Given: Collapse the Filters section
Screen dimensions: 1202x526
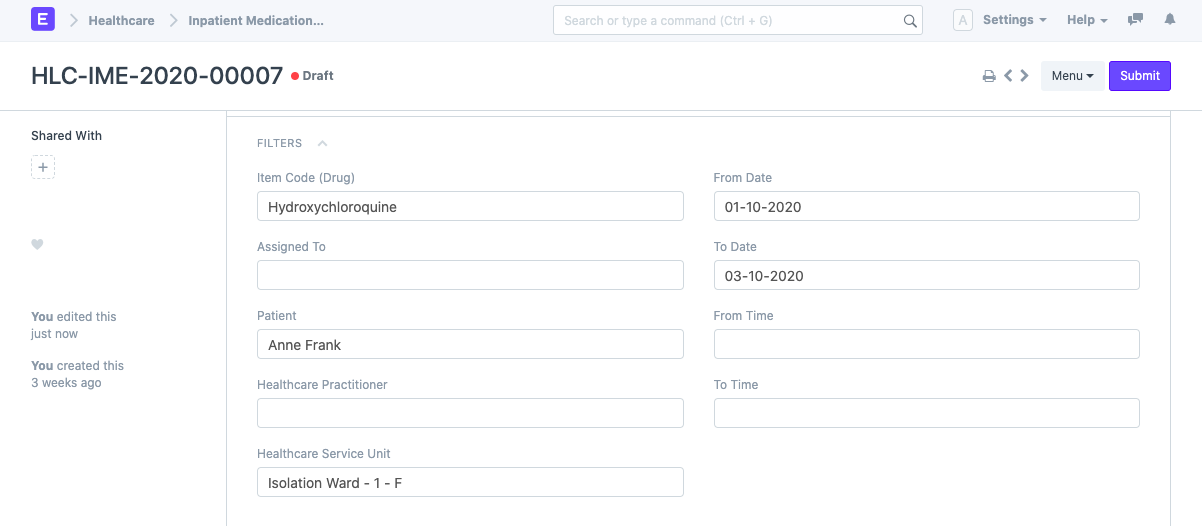Looking at the screenshot, I should [322, 143].
